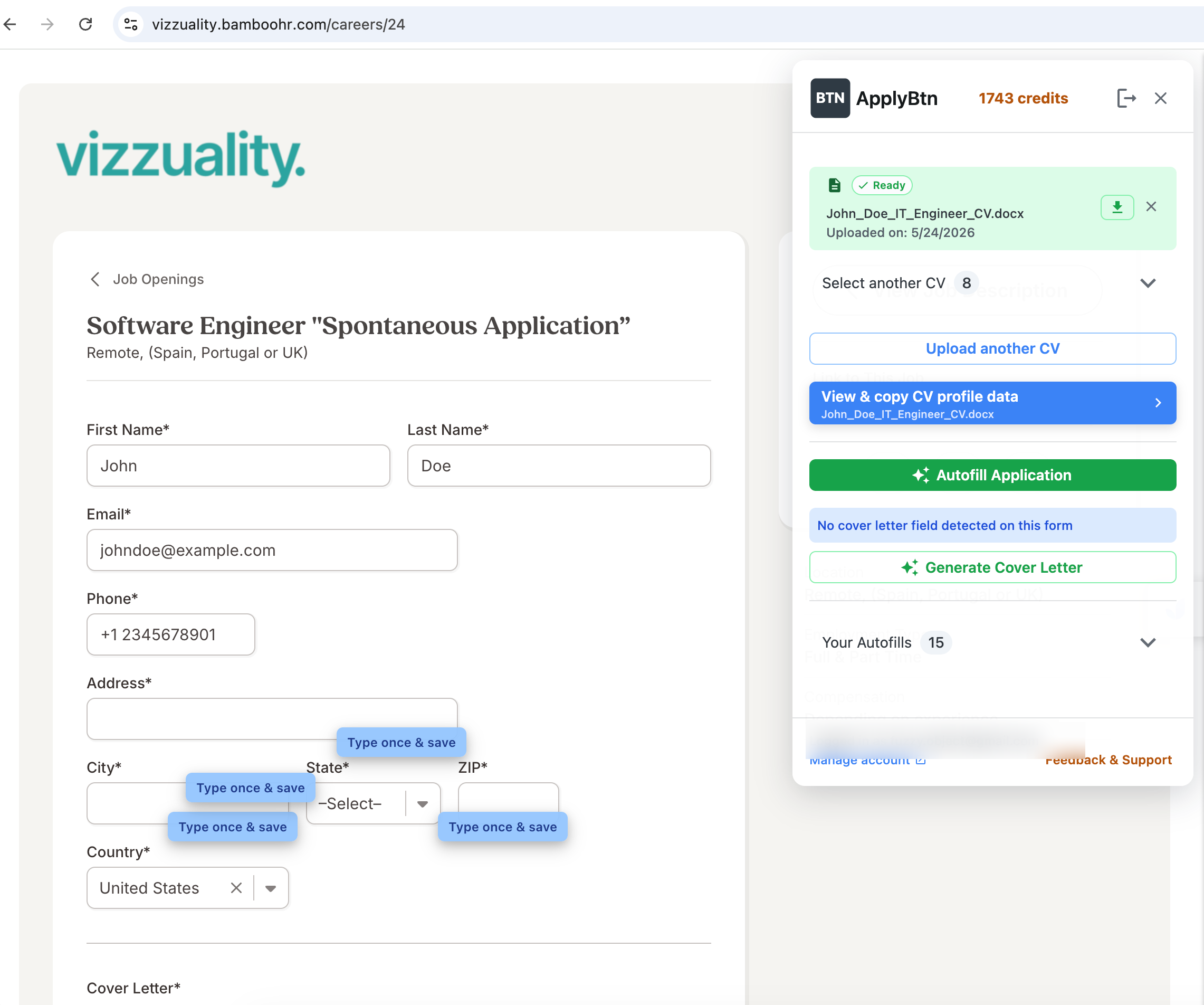This screenshot has height=1005, width=1204.
Task: Click the Autofill Application button
Action: click(992, 475)
